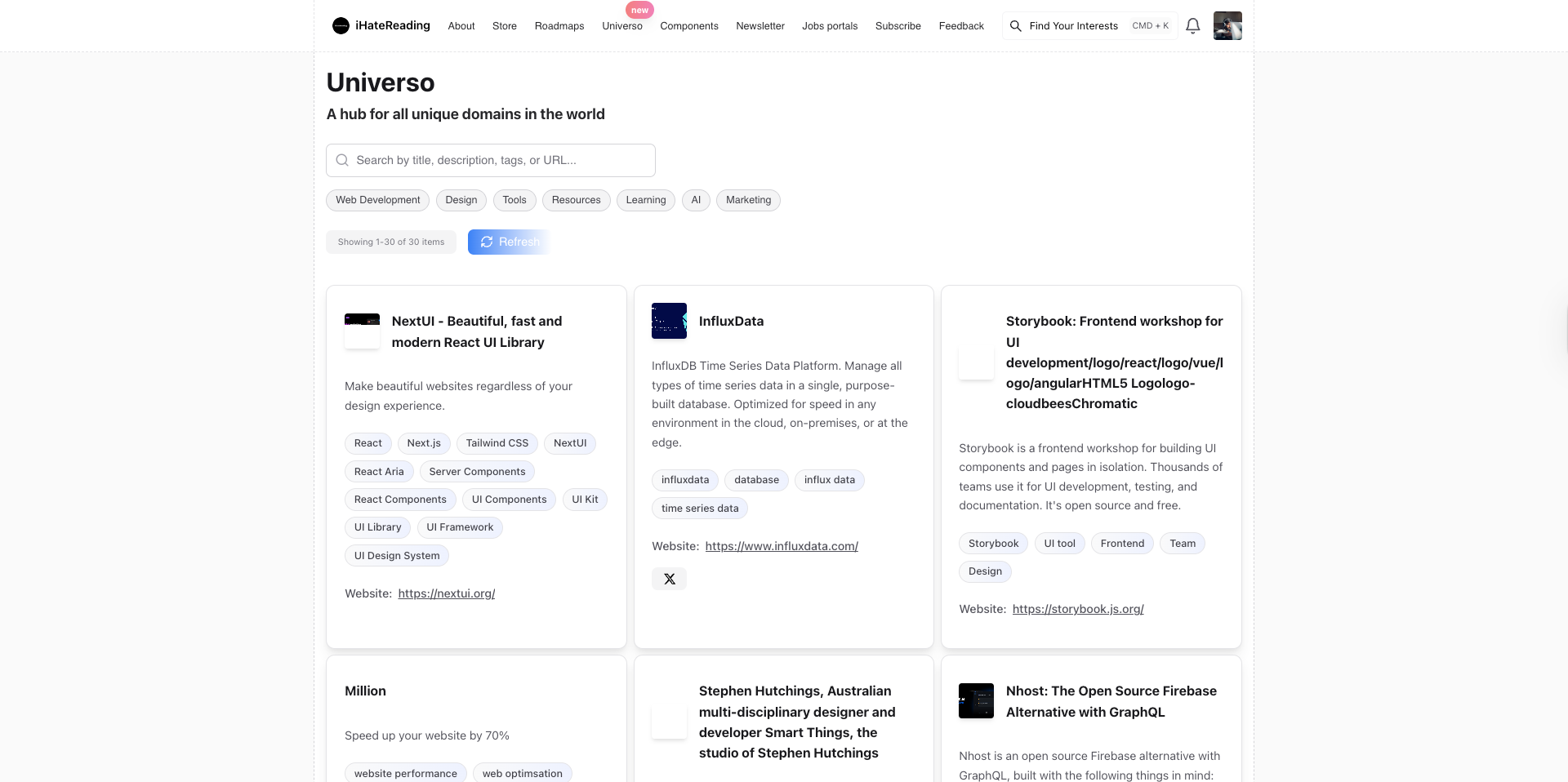Screen dimensions: 1568x782
Task: Select the time series data tag
Action: pos(700,509)
